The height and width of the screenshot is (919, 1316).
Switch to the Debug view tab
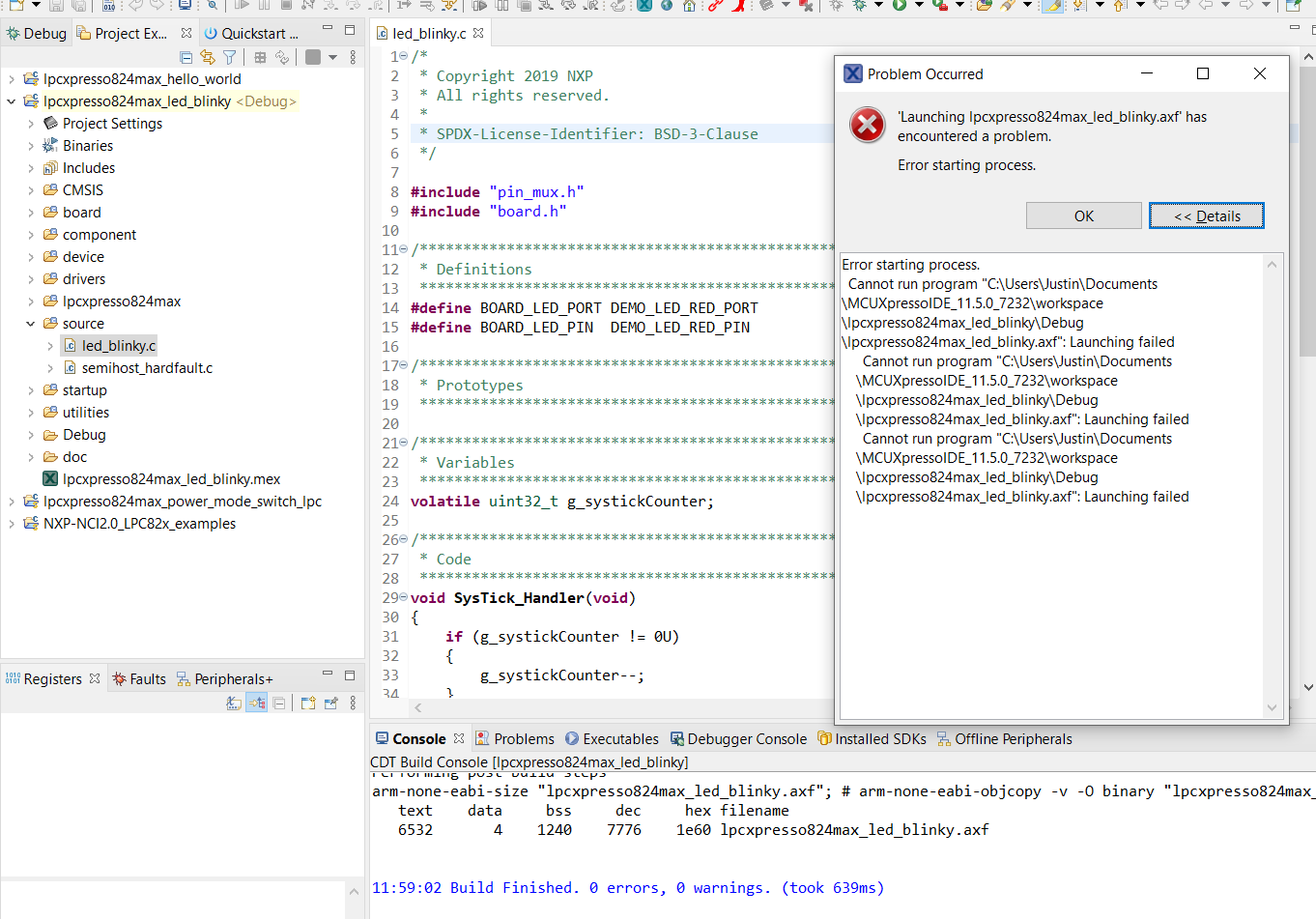[x=37, y=33]
